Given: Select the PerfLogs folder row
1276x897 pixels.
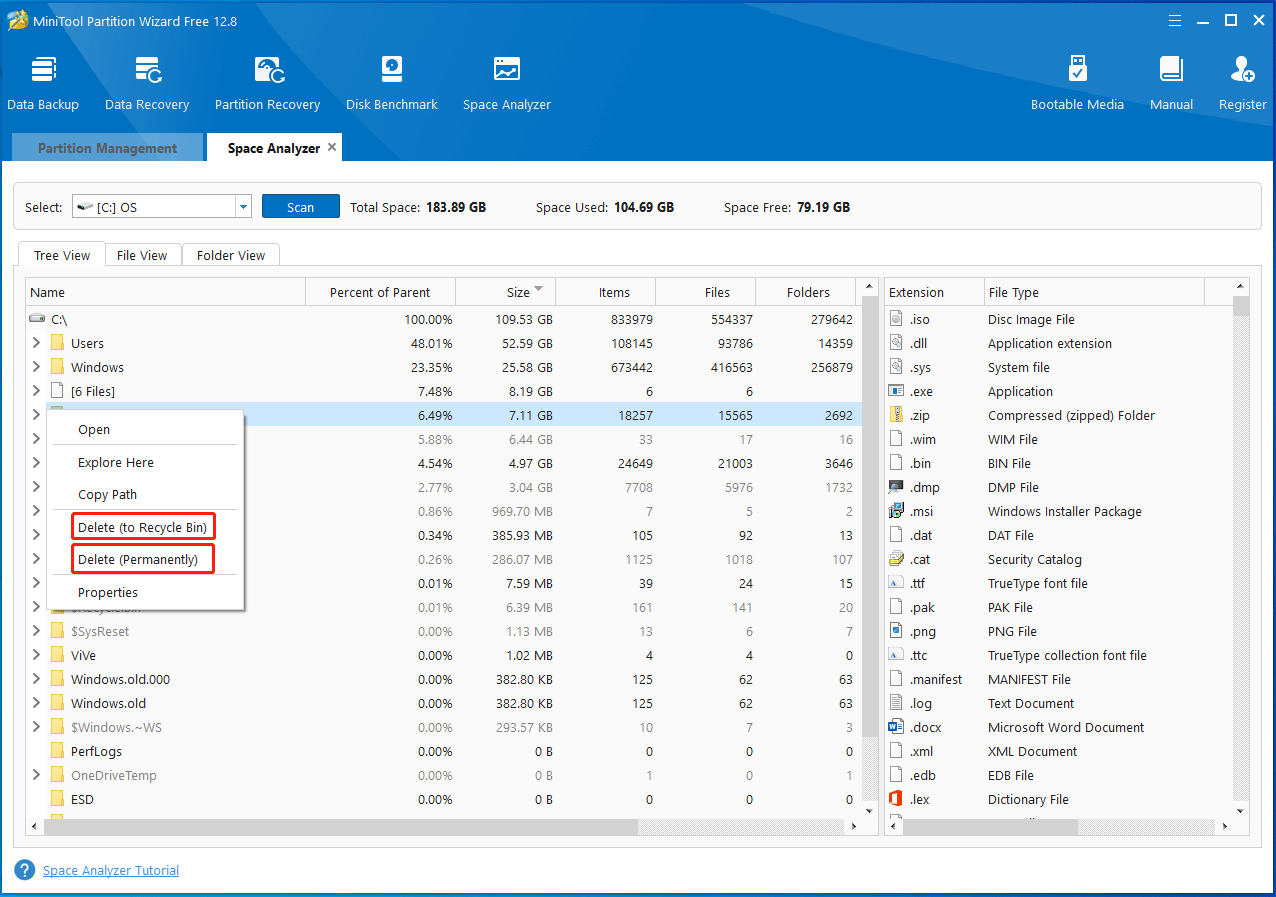Looking at the screenshot, I should tap(443, 751).
